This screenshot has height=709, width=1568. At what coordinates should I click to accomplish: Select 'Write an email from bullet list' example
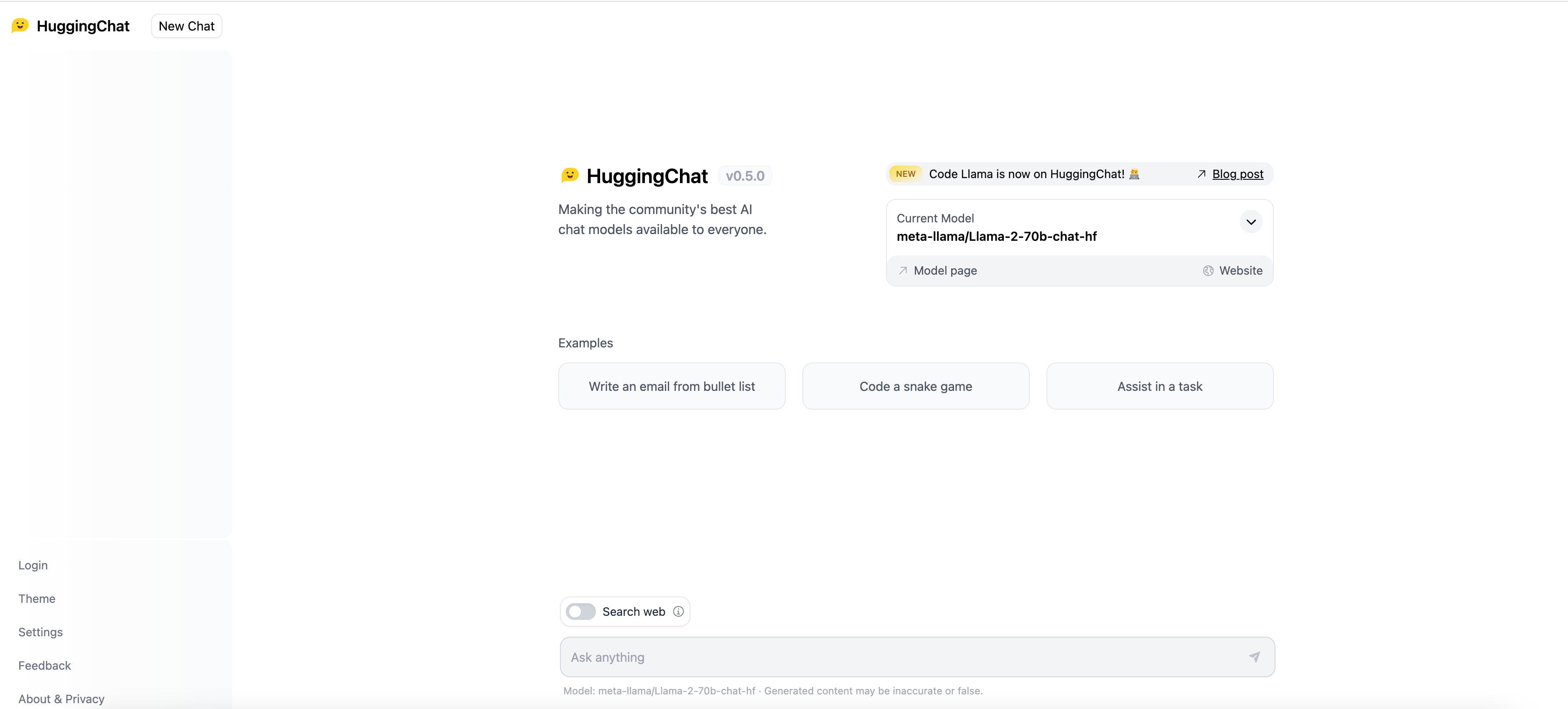tap(672, 387)
